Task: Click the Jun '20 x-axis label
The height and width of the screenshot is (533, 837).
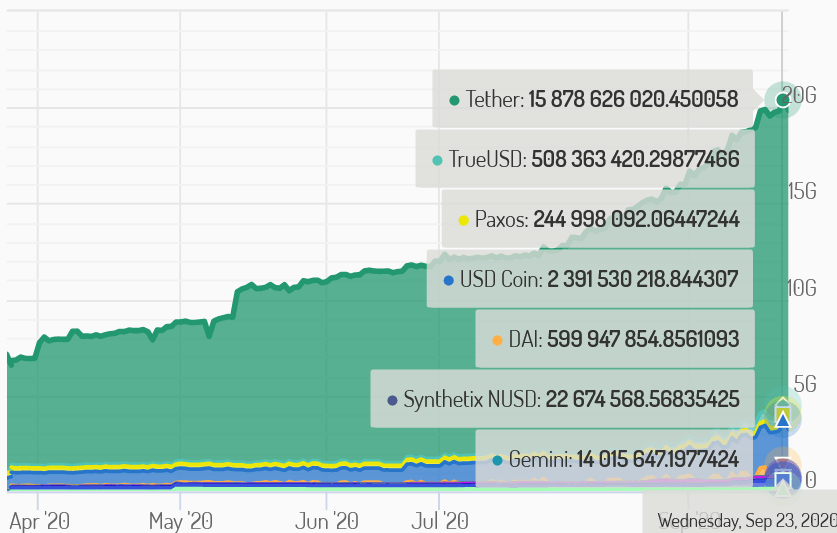Action: [327, 521]
